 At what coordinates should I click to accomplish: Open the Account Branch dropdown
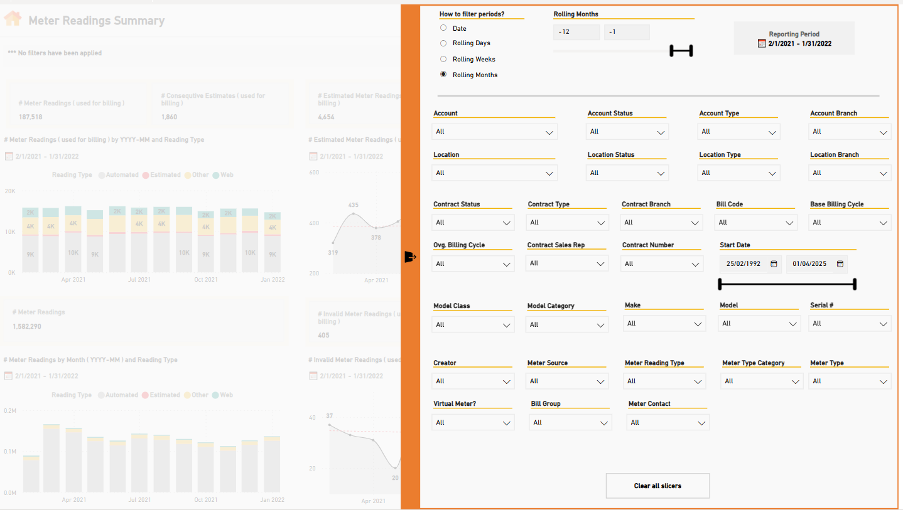(850, 132)
